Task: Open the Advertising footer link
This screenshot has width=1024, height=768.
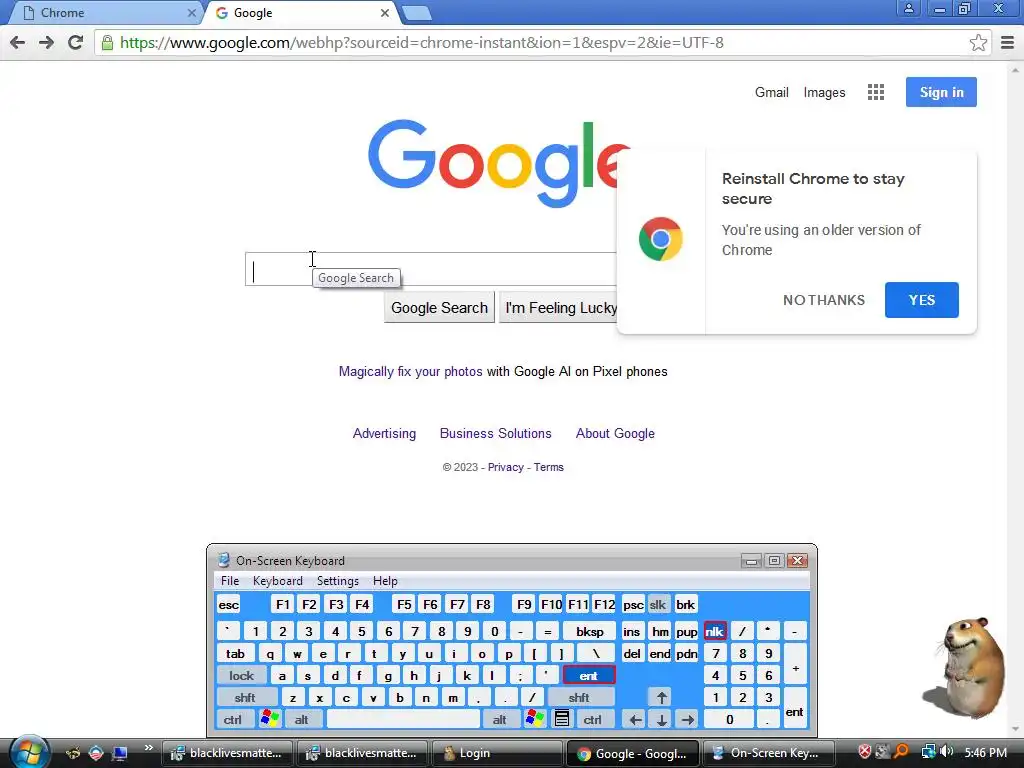Action: (x=384, y=434)
